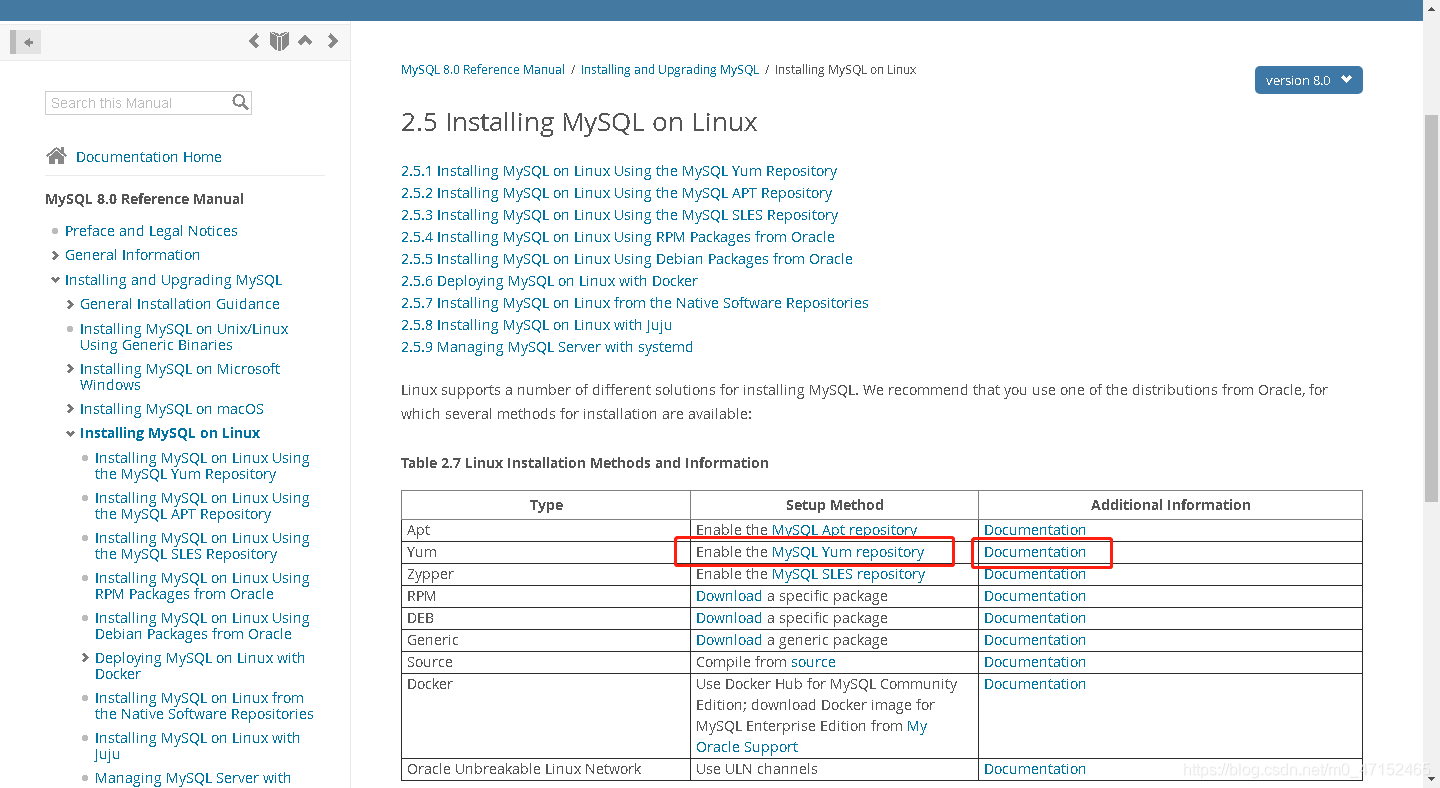Viewport: 1440px width, 788px height.
Task: Open section 2.5.9 systemd link
Action: tap(547, 347)
